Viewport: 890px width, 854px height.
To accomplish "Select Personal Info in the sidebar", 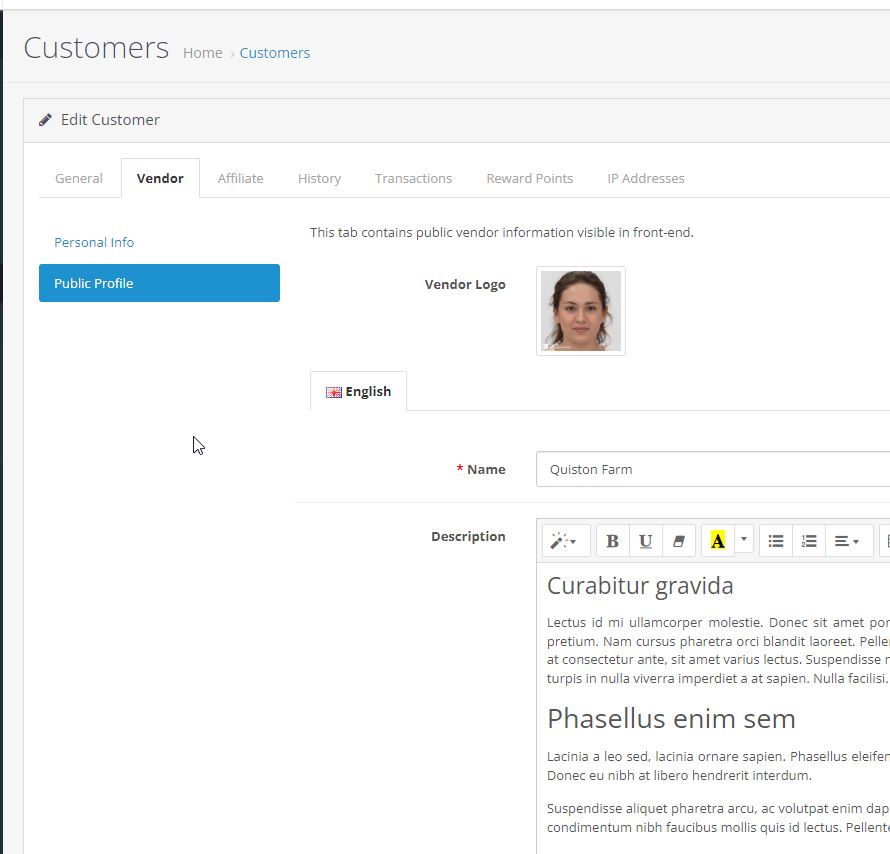I will point(94,242).
